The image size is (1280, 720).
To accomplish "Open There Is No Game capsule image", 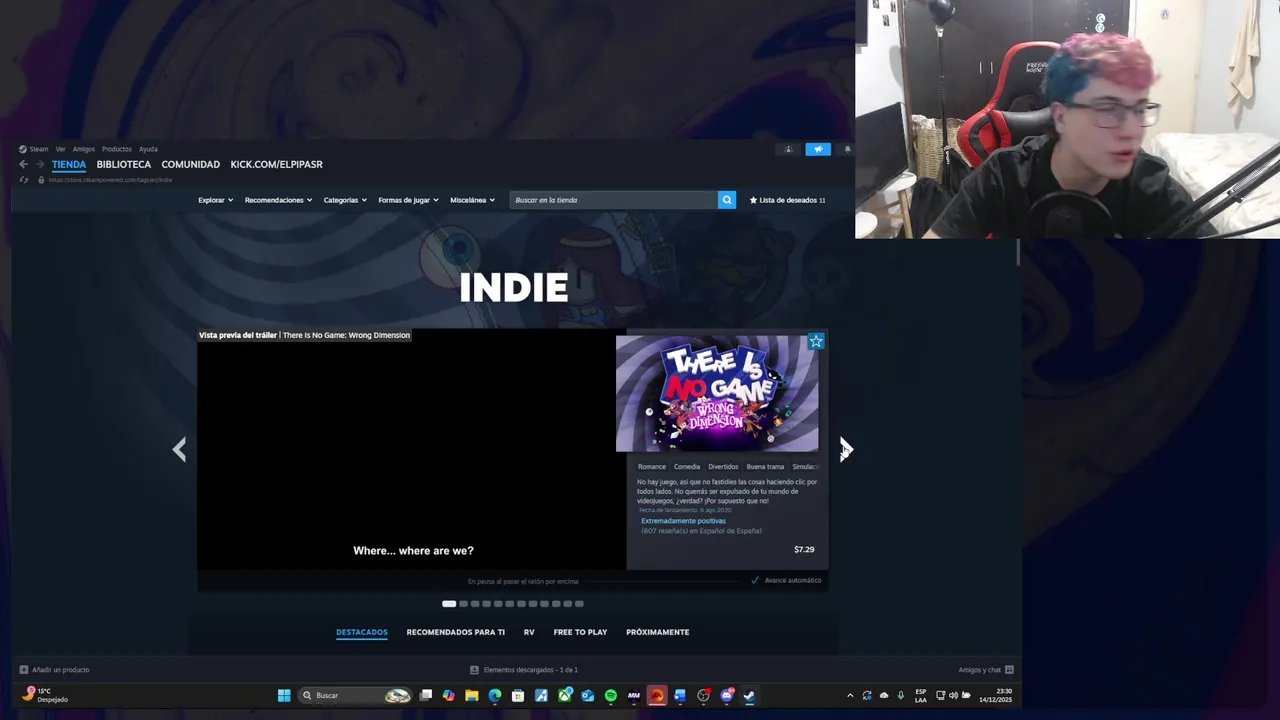I will click(717, 393).
